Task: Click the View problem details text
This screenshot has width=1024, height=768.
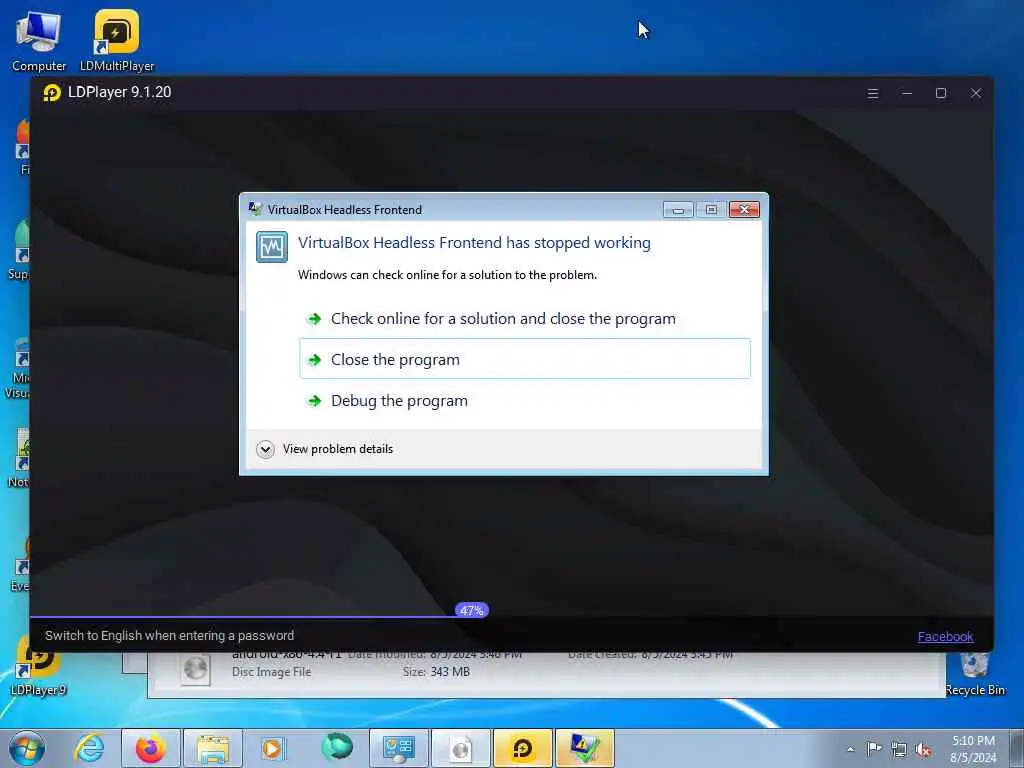Action: point(338,449)
